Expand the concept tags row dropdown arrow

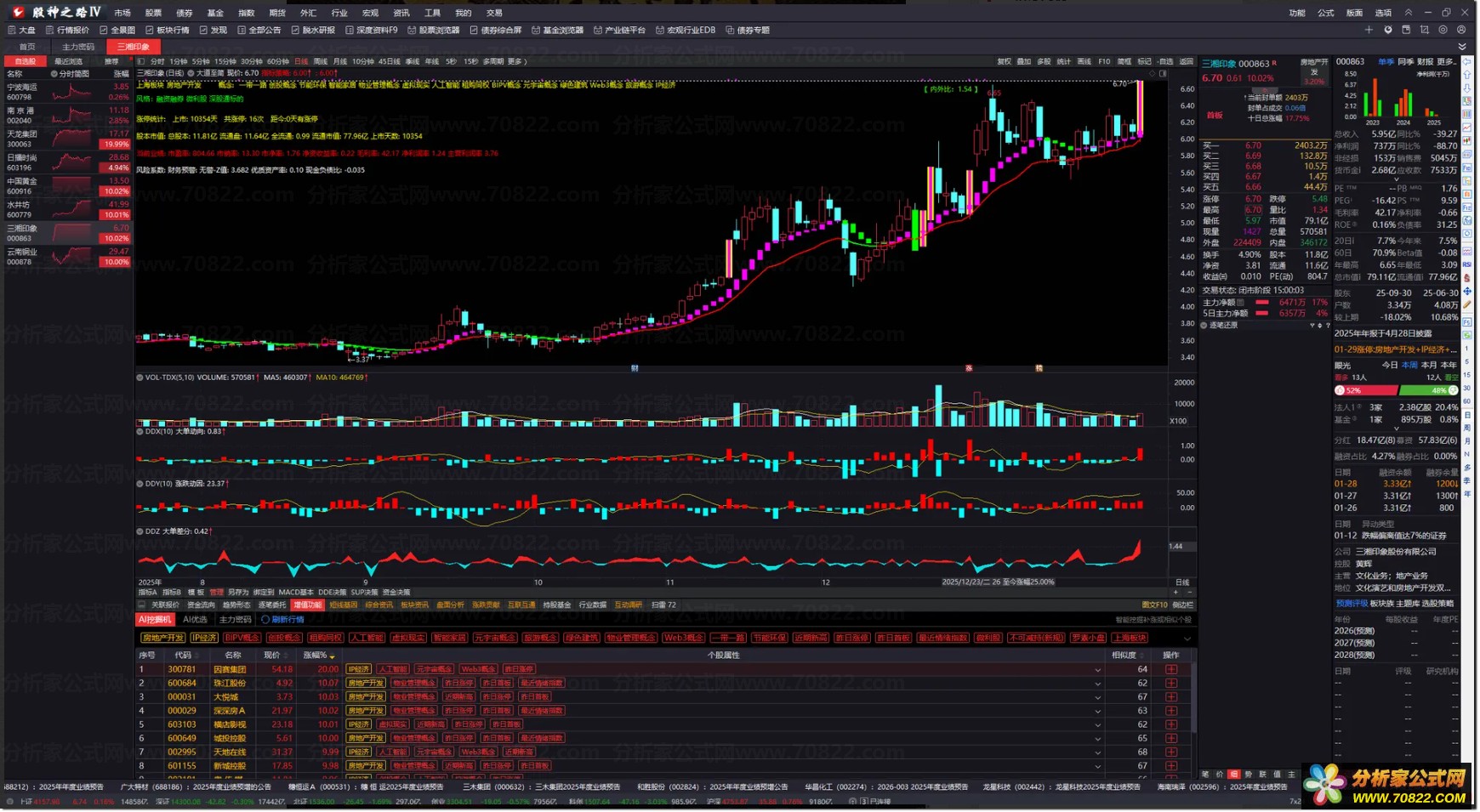coord(1187,639)
